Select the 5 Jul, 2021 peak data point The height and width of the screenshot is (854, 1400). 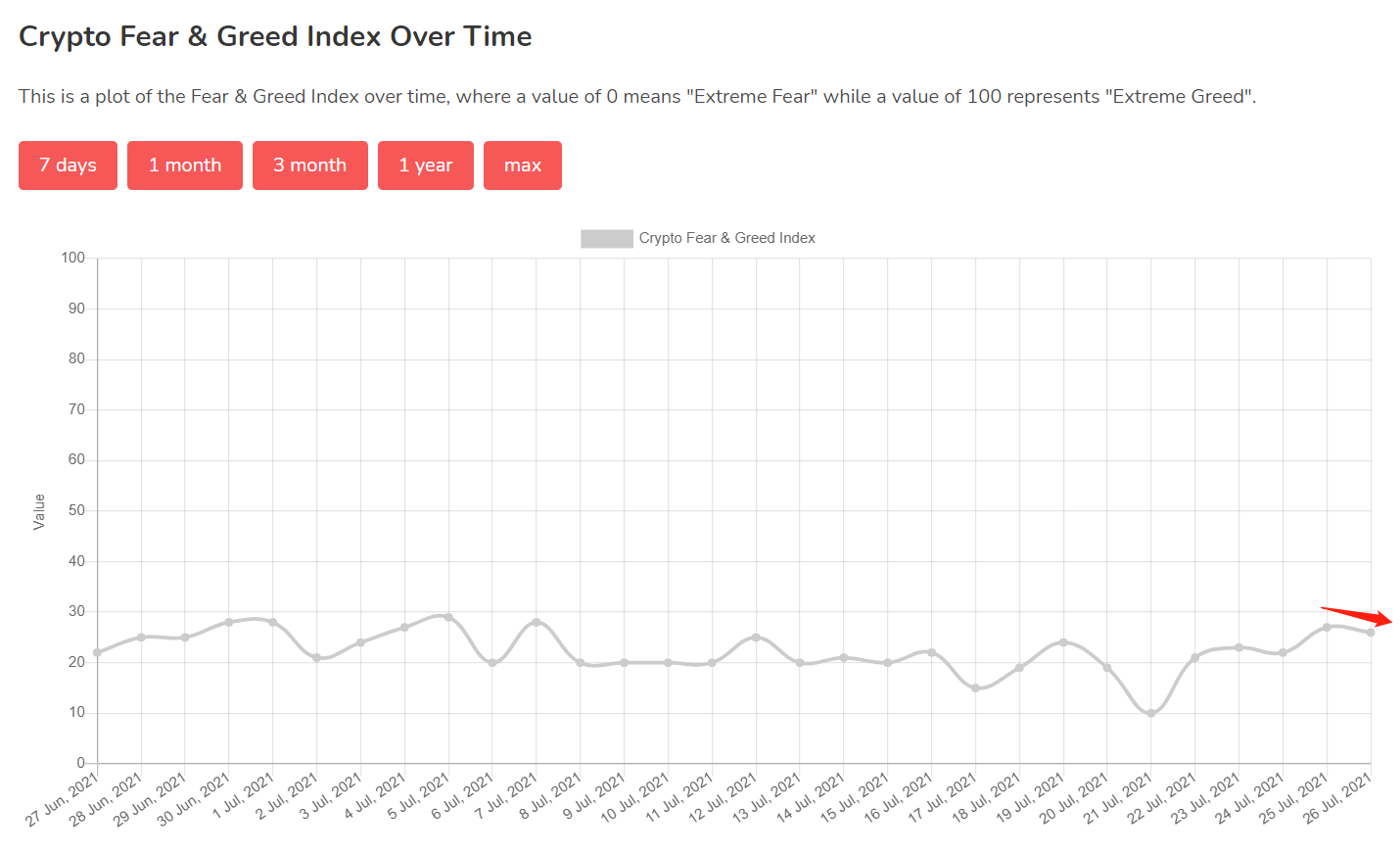(448, 617)
